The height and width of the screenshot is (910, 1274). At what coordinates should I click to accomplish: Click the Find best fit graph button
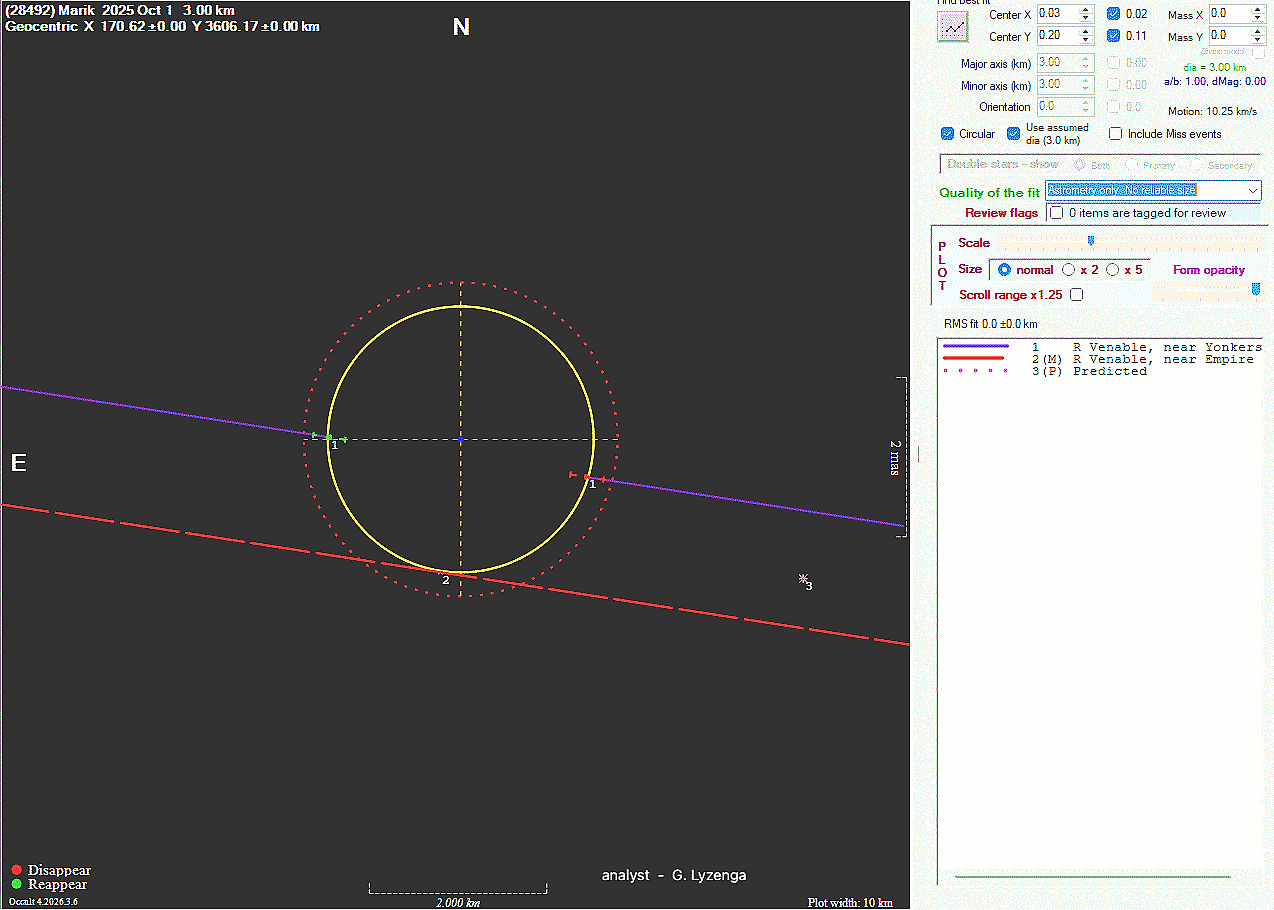tap(952, 27)
